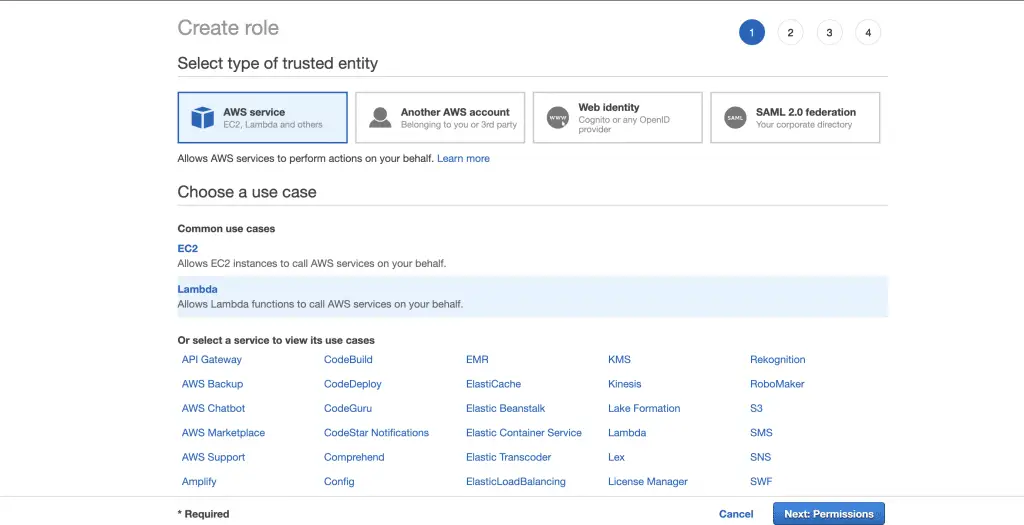Image resolution: width=1024 pixels, height=525 pixels.
Task: Select ElastiCache service
Action: click(x=494, y=384)
